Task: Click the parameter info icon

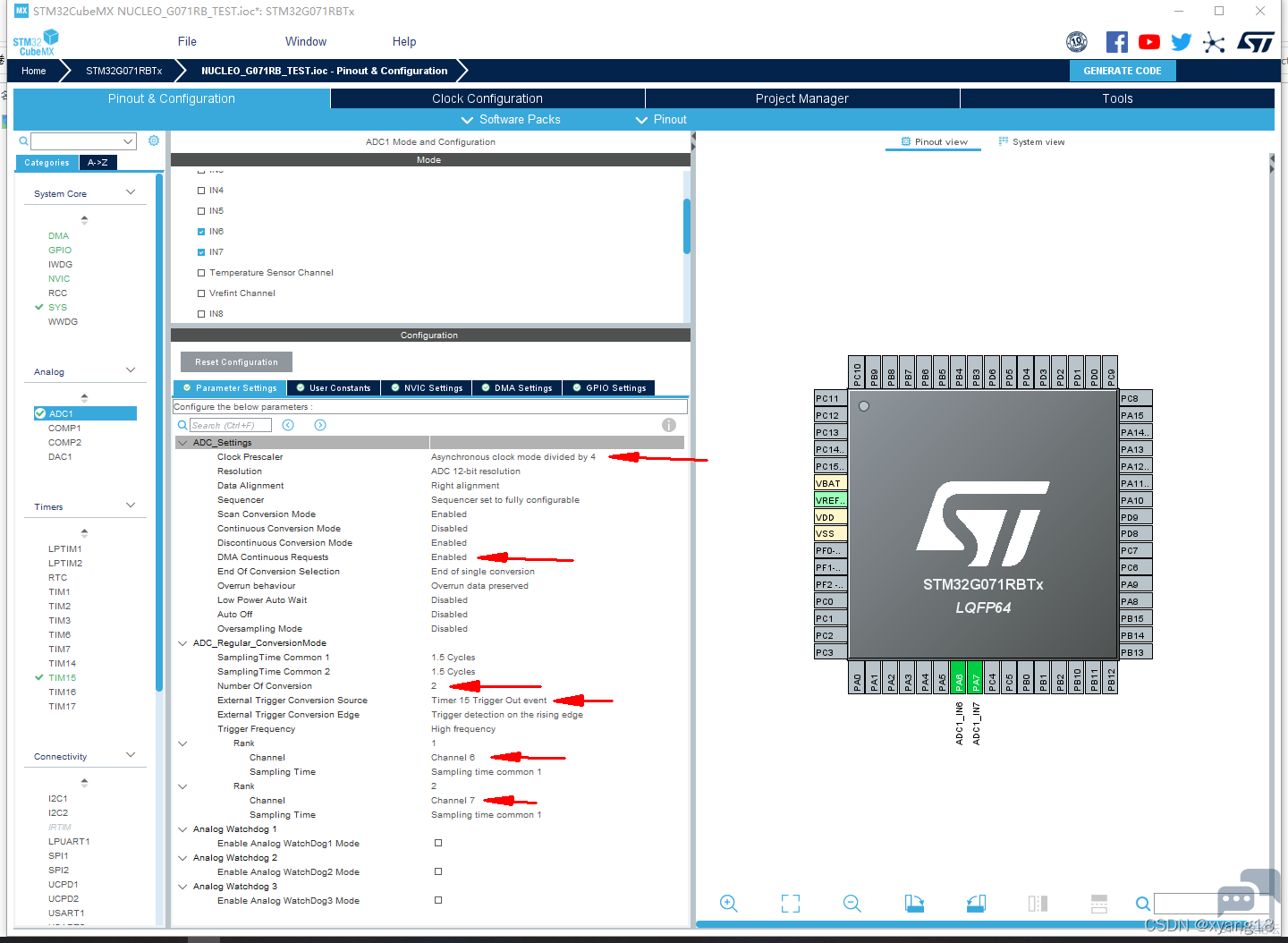Action: click(669, 425)
